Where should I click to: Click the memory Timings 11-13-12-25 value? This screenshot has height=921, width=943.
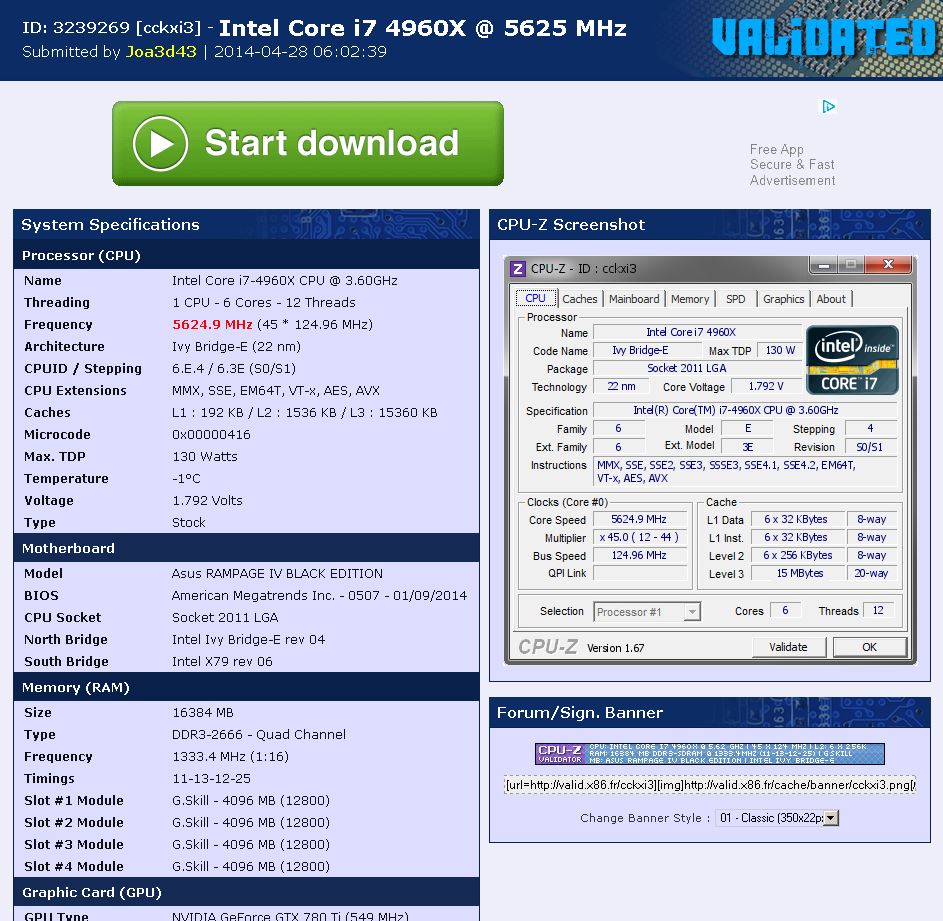coord(212,778)
